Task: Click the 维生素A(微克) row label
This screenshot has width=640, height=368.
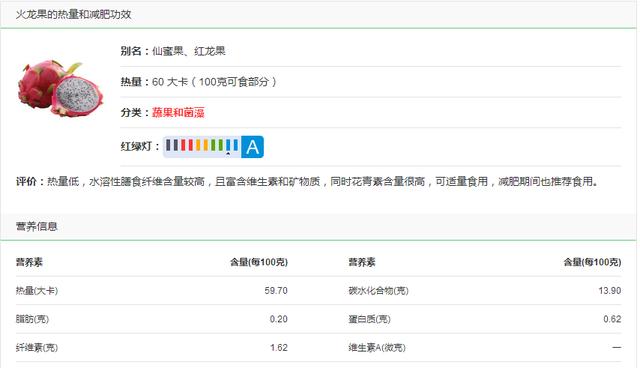Action: point(377,348)
